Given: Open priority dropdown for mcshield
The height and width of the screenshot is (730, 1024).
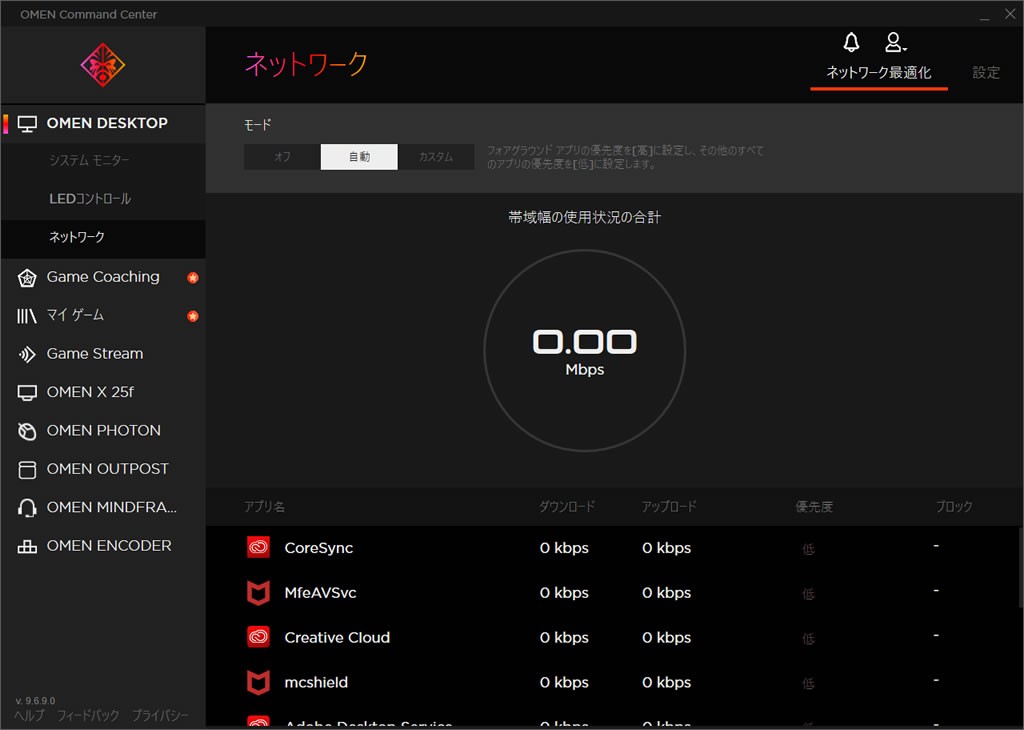Looking at the screenshot, I should pyautogui.click(x=808, y=684).
